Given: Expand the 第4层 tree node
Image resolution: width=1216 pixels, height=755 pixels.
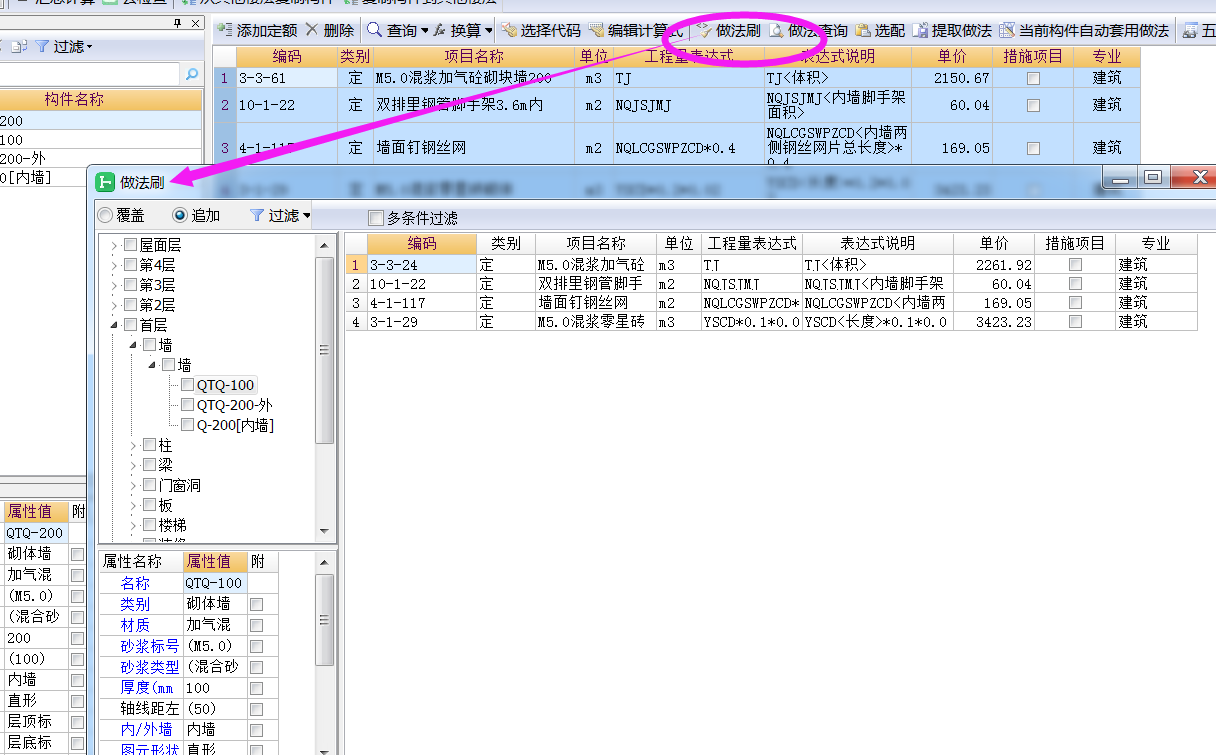Looking at the screenshot, I should click(x=115, y=265).
